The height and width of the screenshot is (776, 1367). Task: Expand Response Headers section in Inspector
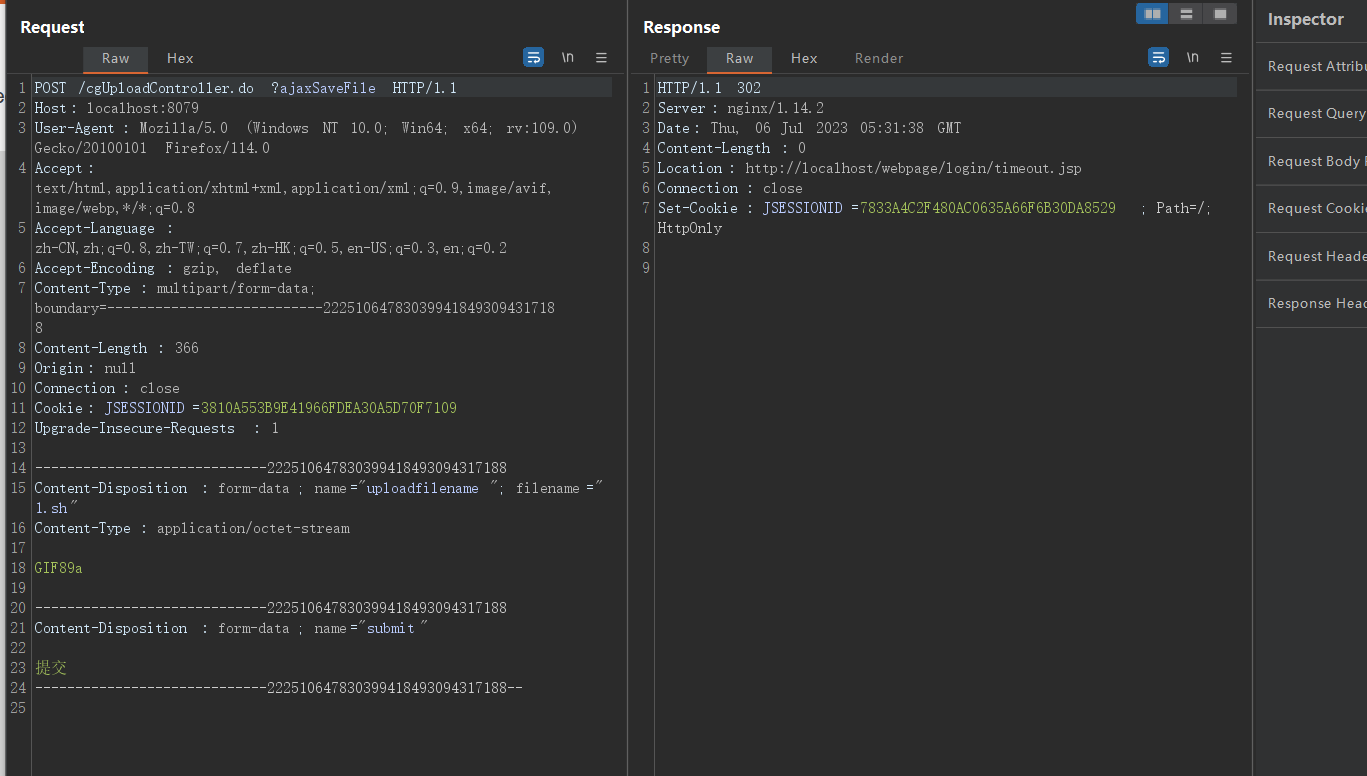(x=1312, y=304)
